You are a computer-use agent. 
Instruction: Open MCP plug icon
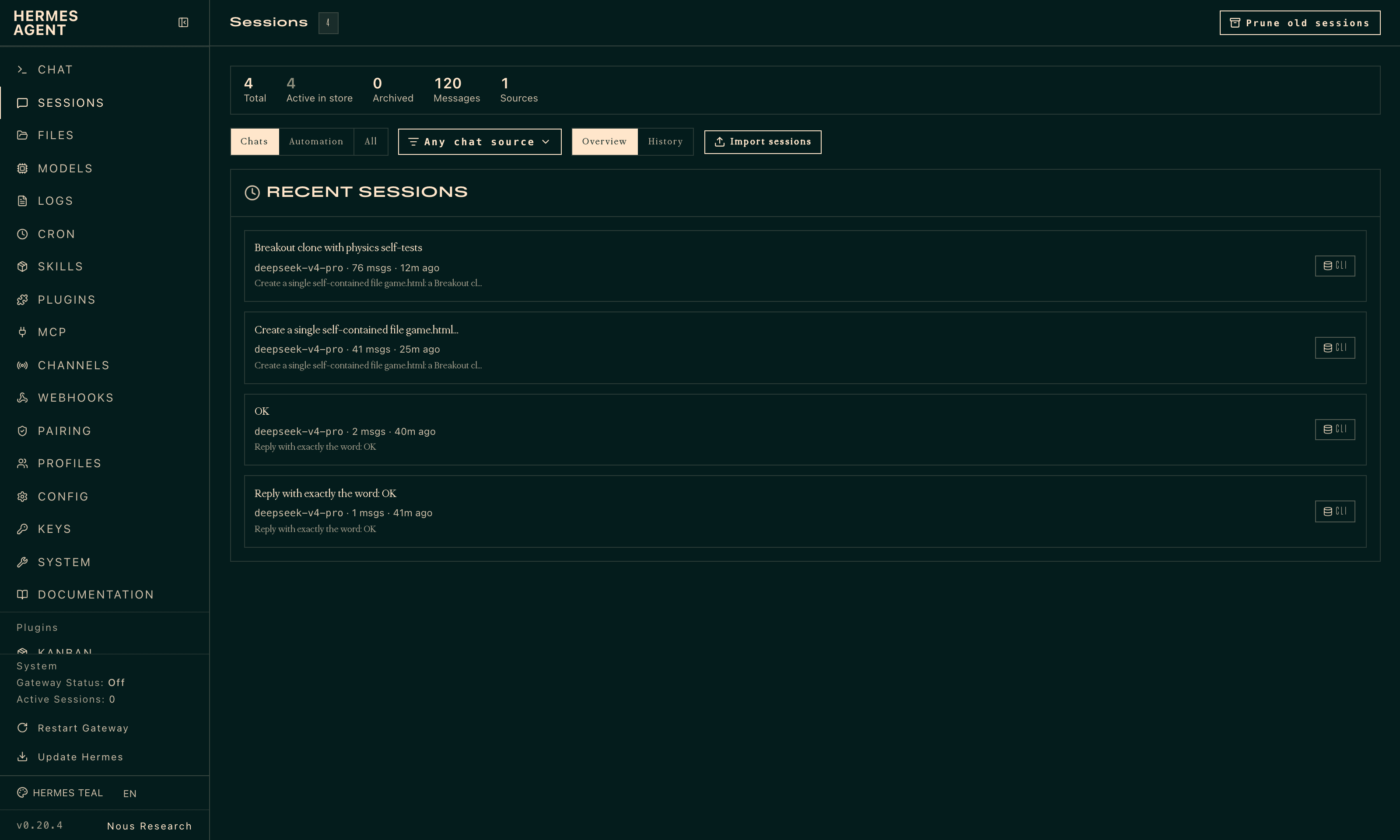tap(22, 332)
